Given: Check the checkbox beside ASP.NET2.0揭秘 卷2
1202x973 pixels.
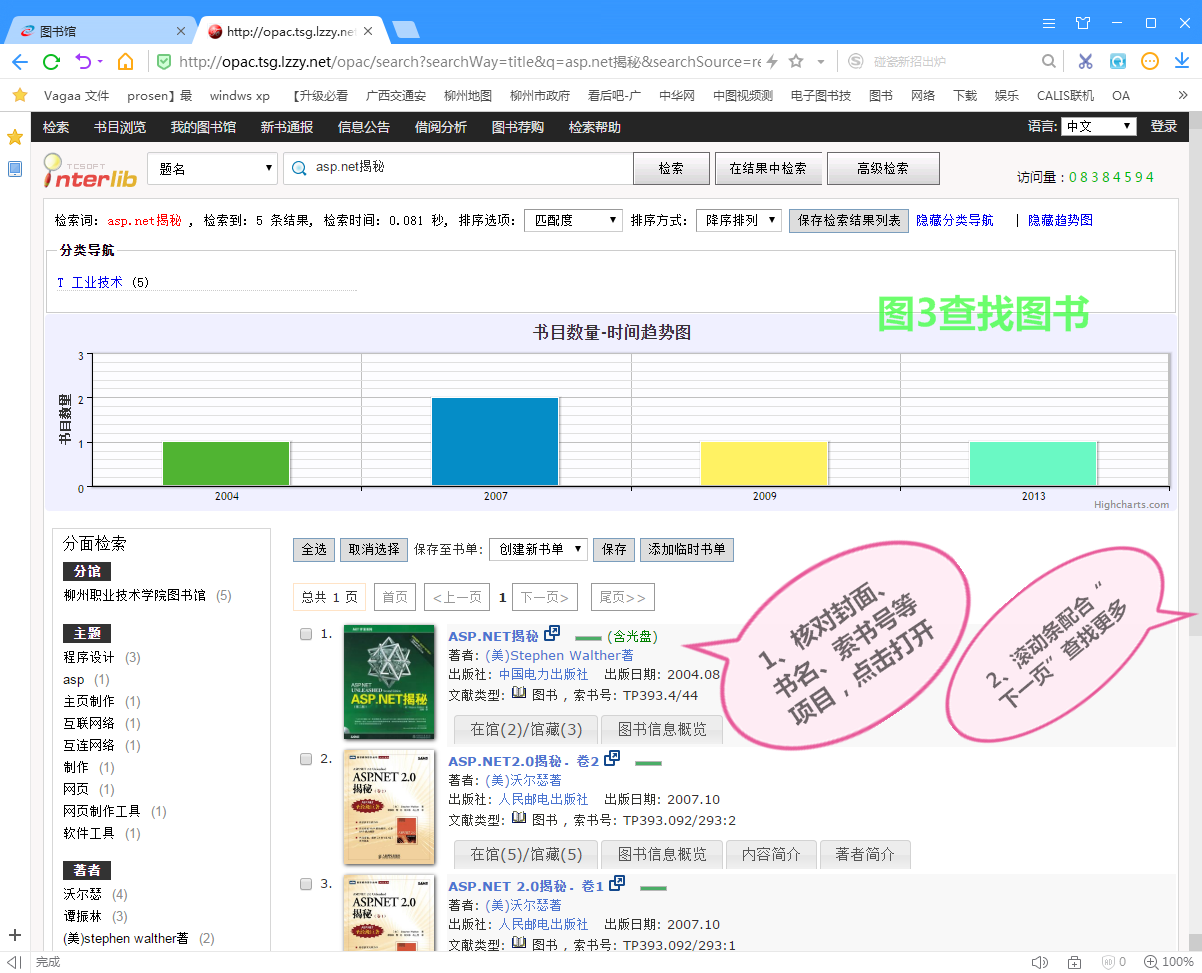Looking at the screenshot, I should pos(305,759).
